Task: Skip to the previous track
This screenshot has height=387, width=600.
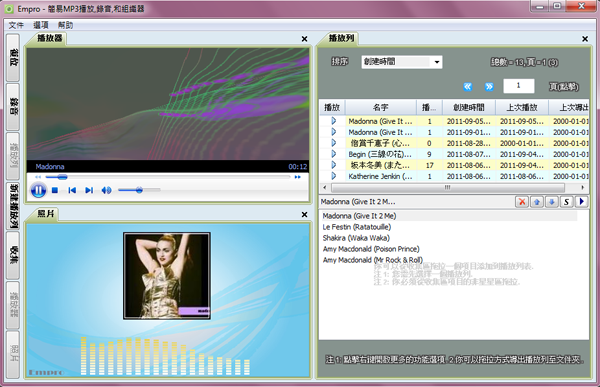Action: click(72, 190)
